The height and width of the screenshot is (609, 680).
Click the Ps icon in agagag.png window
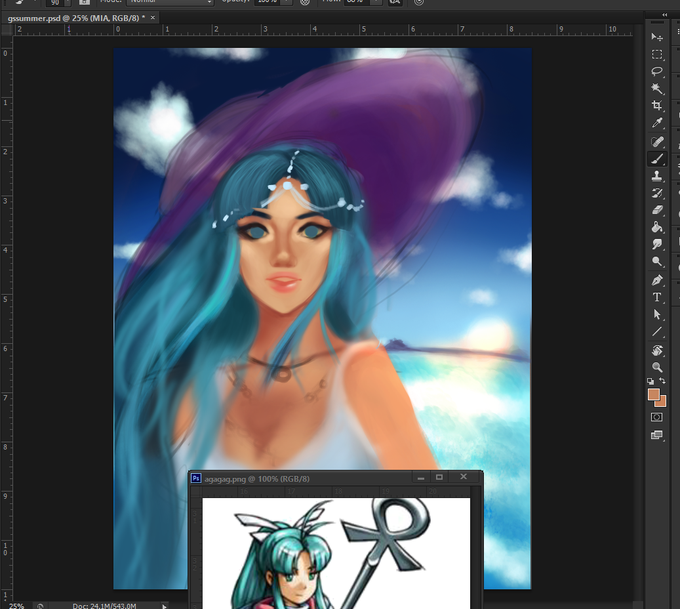point(196,478)
